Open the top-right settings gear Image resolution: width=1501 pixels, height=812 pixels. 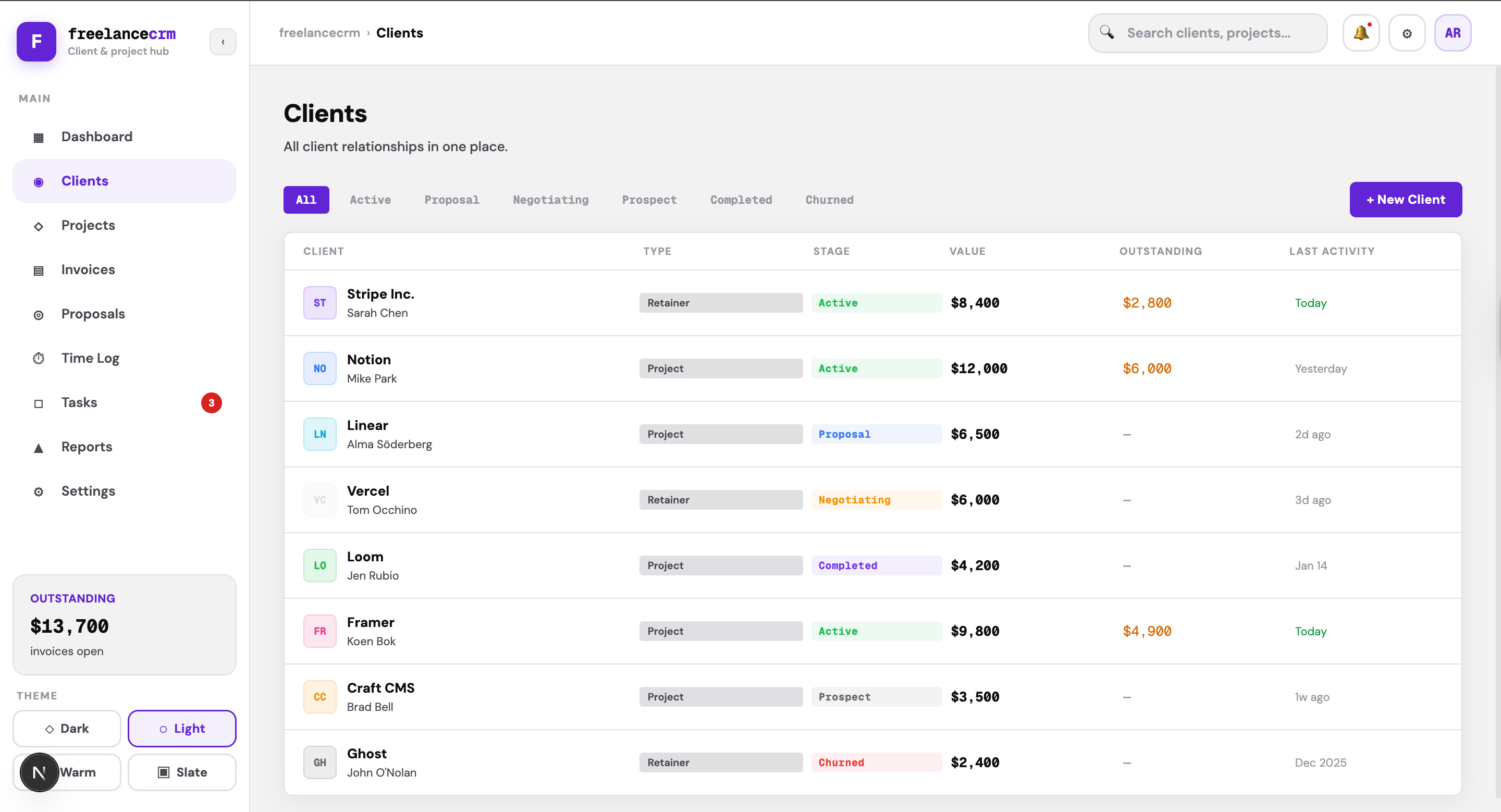pyautogui.click(x=1407, y=33)
